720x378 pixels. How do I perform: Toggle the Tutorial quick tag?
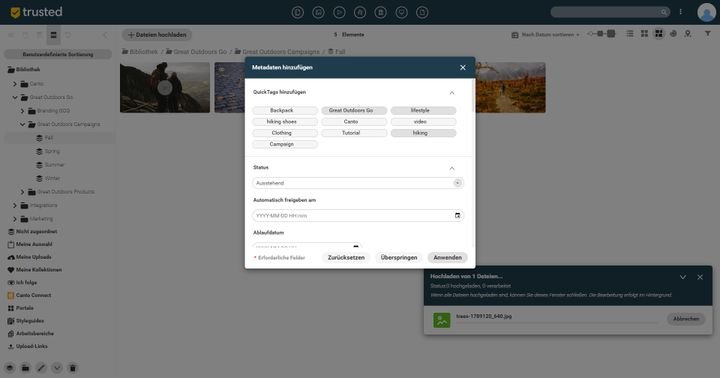click(354, 133)
